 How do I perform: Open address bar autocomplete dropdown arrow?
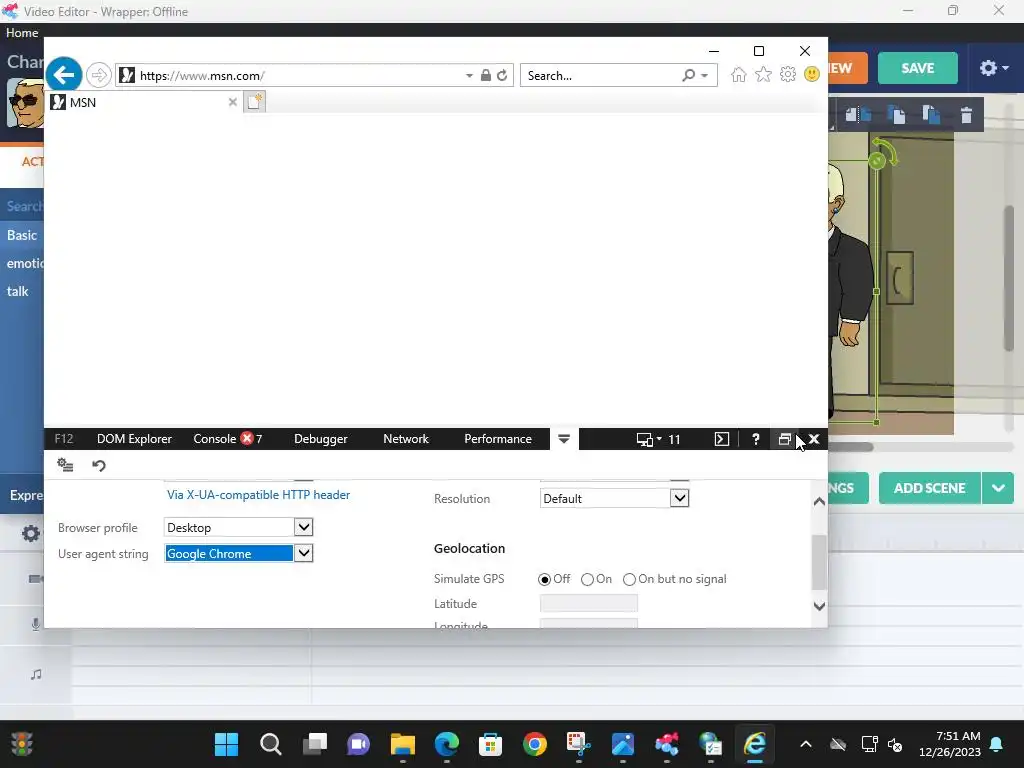[x=469, y=76]
